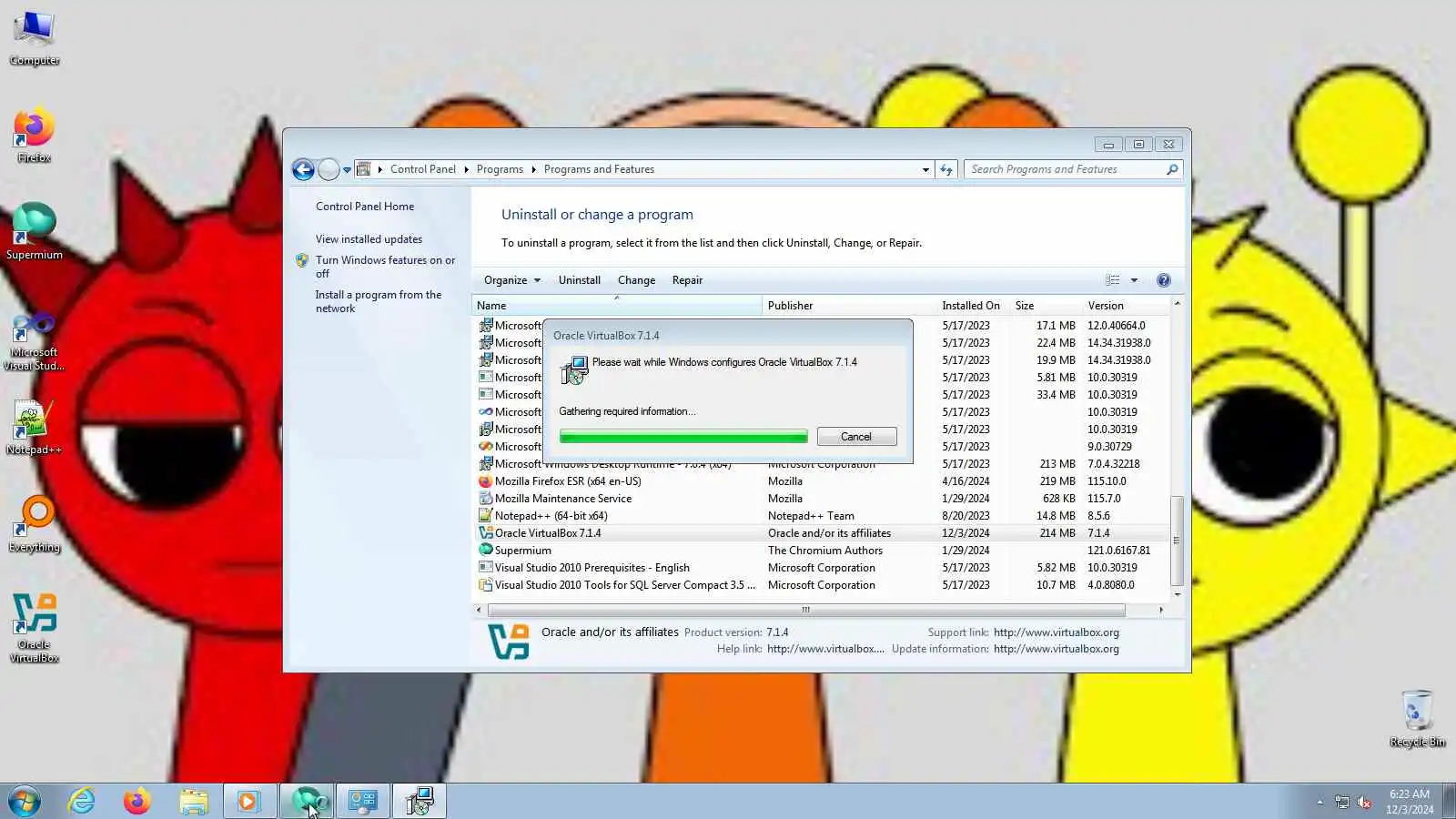Click the taskbar clock showing 6:23 AM
The height and width of the screenshot is (819, 1456).
(x=1410, y=802)
